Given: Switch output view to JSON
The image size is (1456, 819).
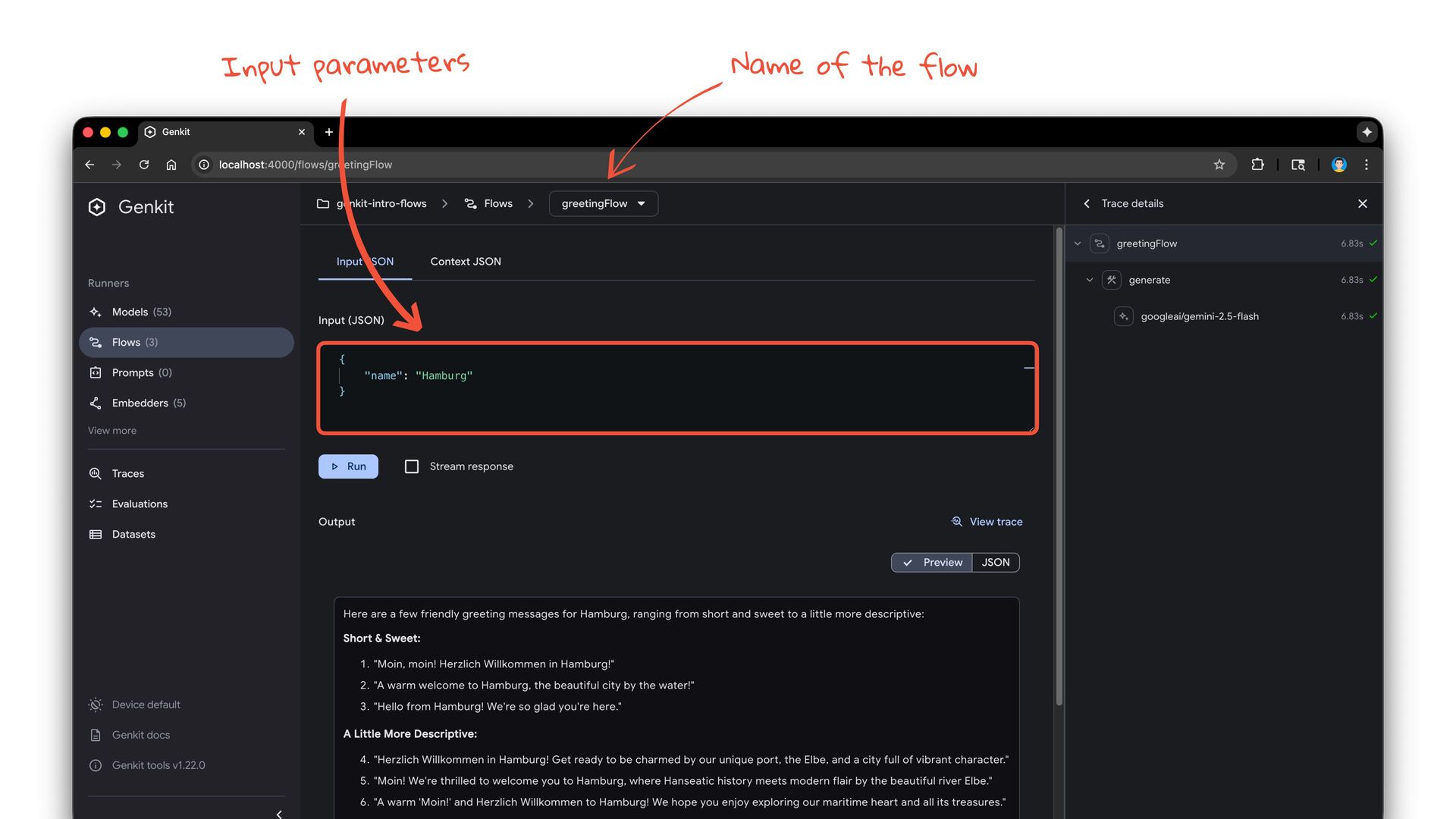Looking at the screenshot, I should click(x=995, y=562).
